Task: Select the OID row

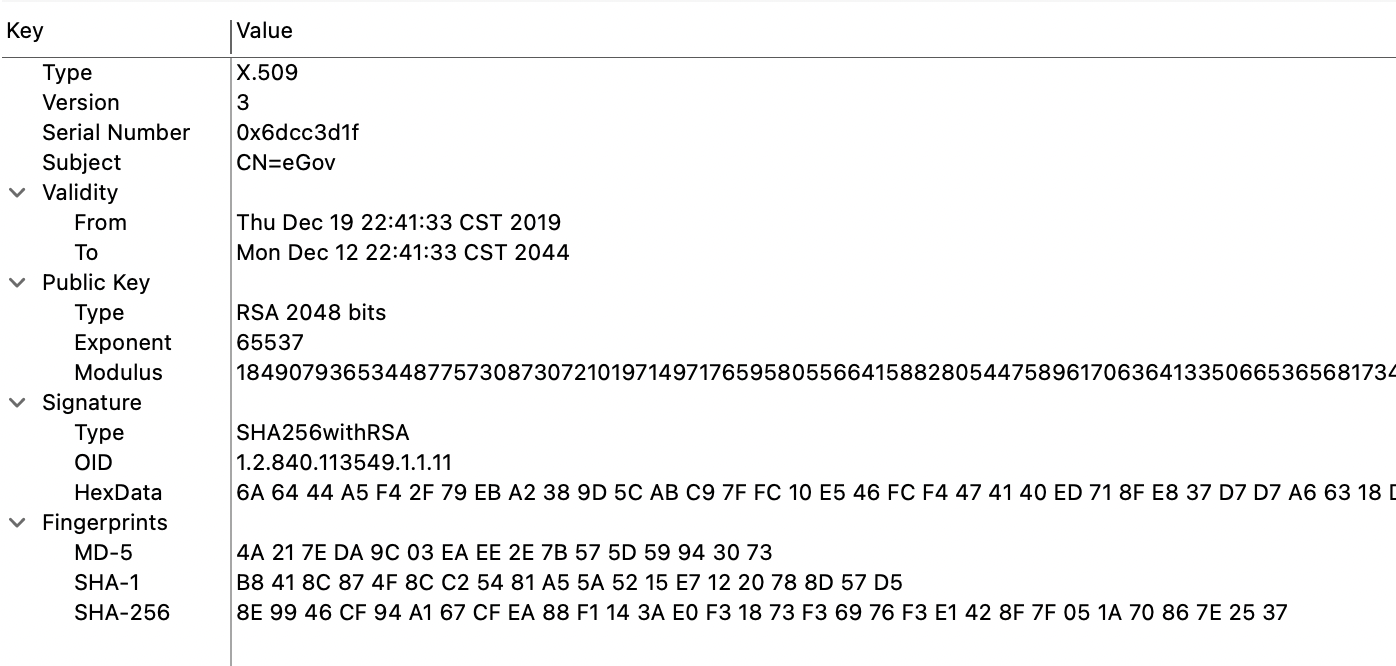Action: click(344, 463)
